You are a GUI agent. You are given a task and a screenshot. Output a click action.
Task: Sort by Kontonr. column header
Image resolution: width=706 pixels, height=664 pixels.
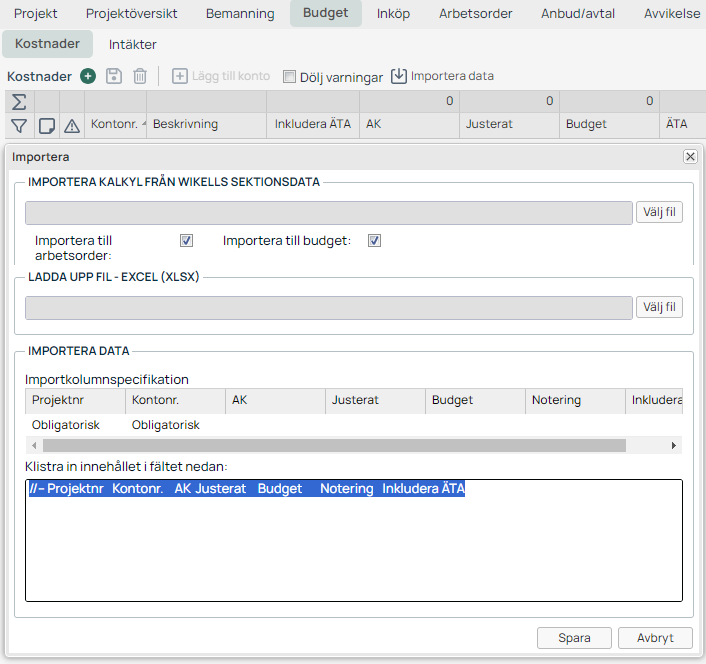pyautogui.click(x=115, y=124)
